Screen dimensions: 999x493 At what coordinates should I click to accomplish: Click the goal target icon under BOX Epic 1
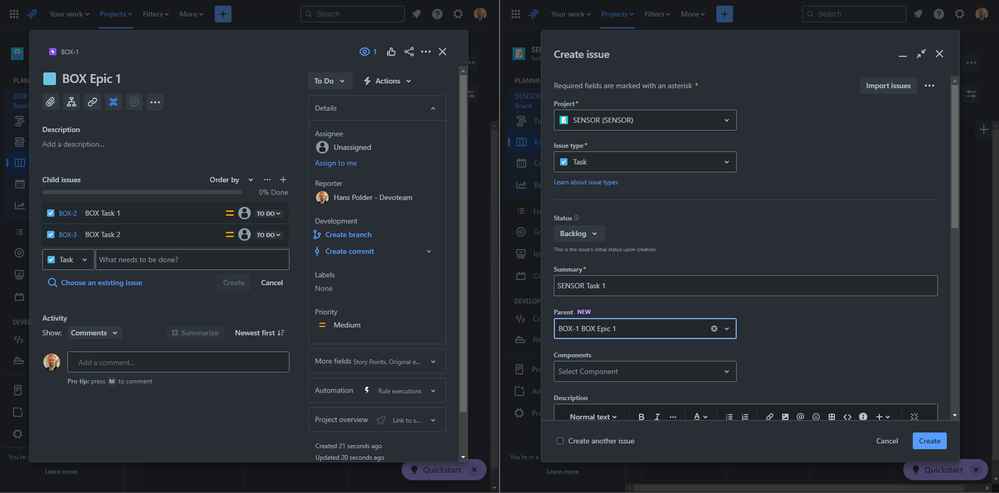(x=134, y=102)
